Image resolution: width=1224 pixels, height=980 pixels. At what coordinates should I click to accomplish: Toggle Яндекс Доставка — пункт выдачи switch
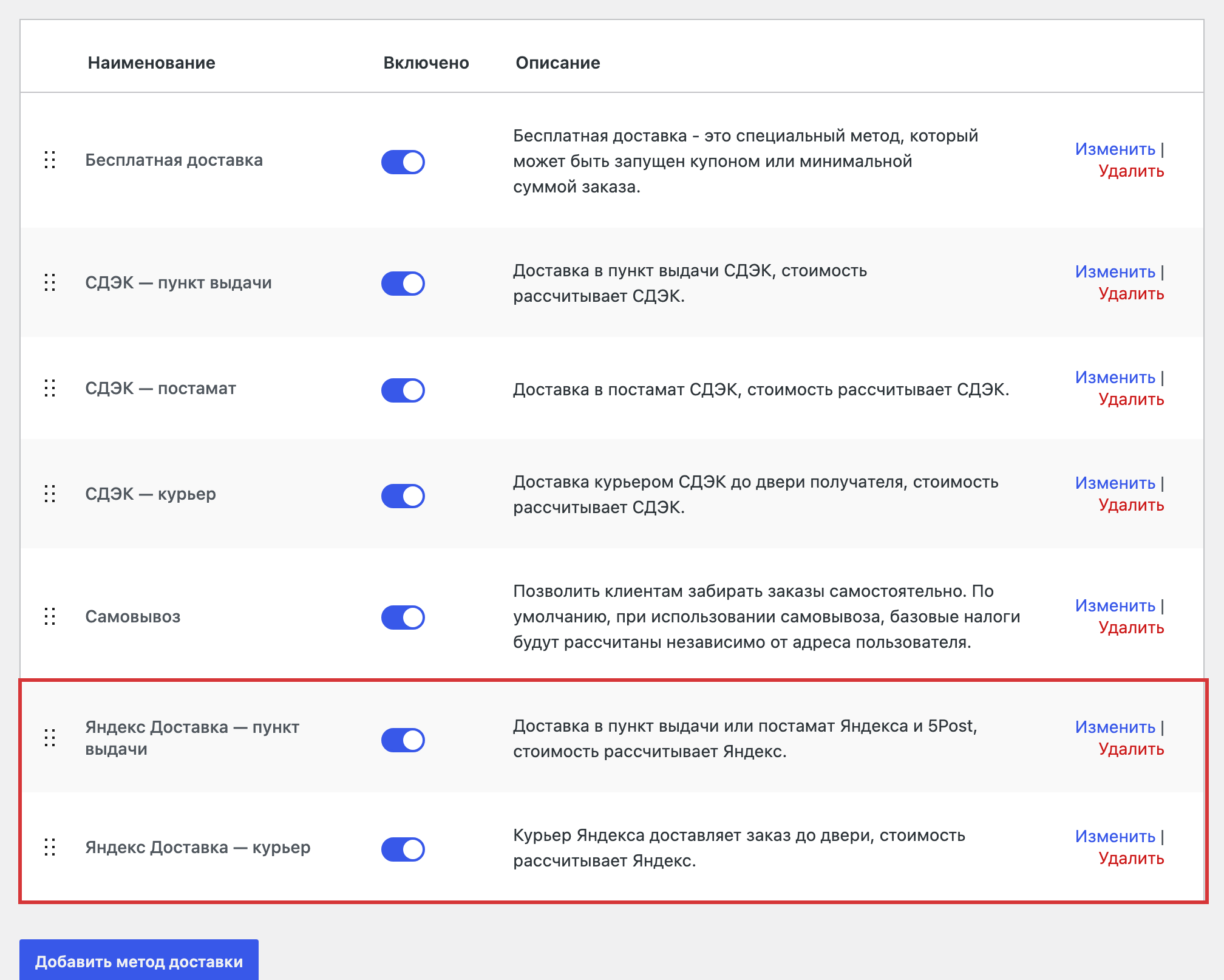(x=403, y=740)
